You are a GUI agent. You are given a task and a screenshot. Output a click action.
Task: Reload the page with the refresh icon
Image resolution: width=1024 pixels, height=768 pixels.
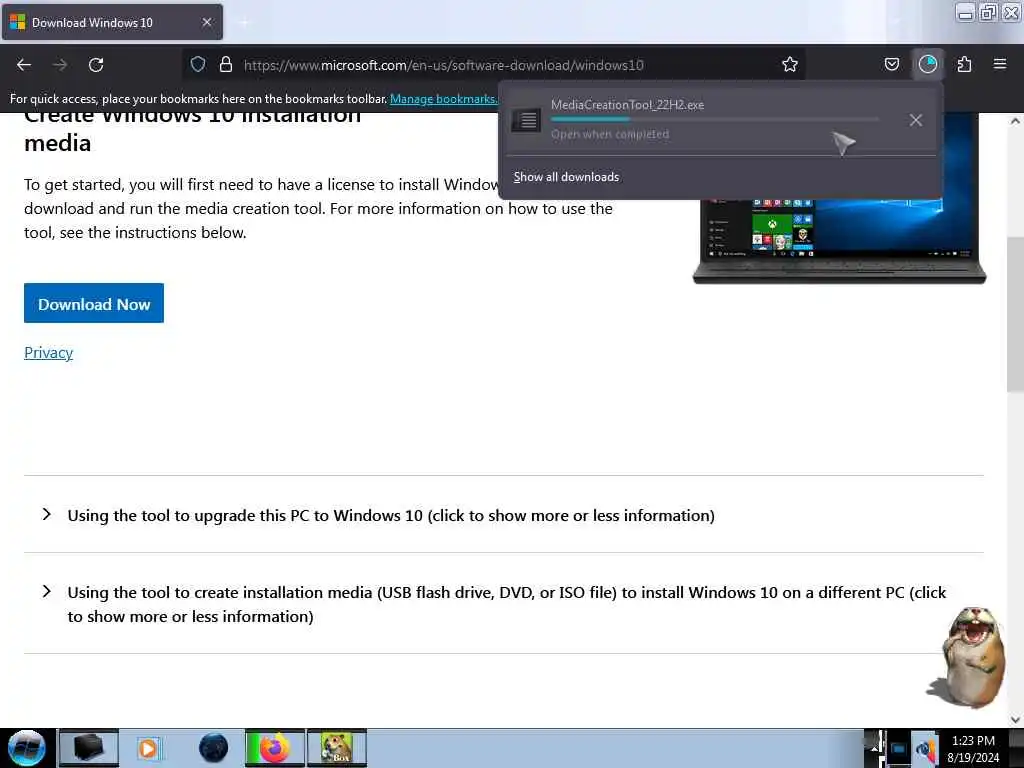pos(96,65)
